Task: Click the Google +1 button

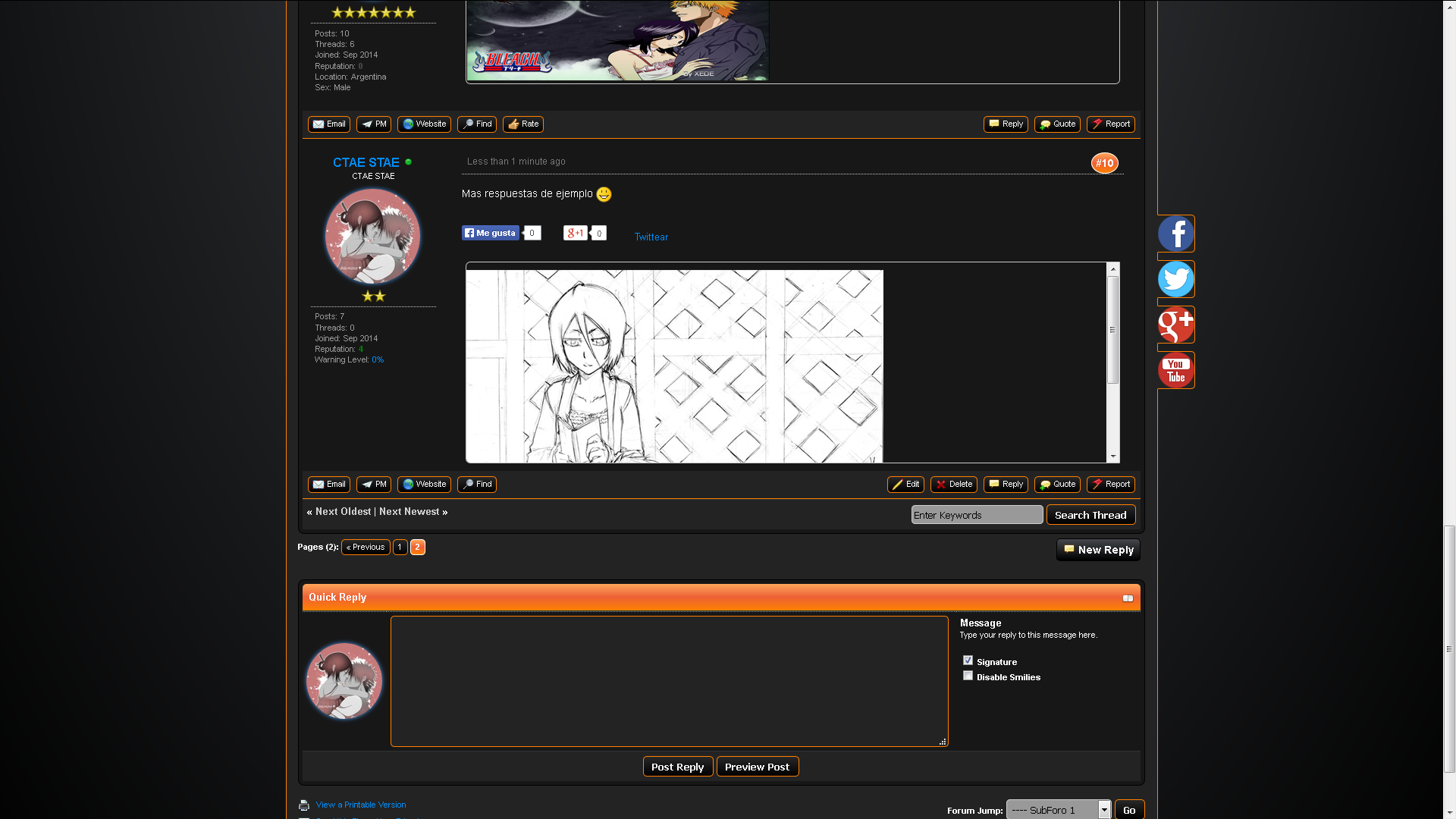Action: (x=576, y=233)
